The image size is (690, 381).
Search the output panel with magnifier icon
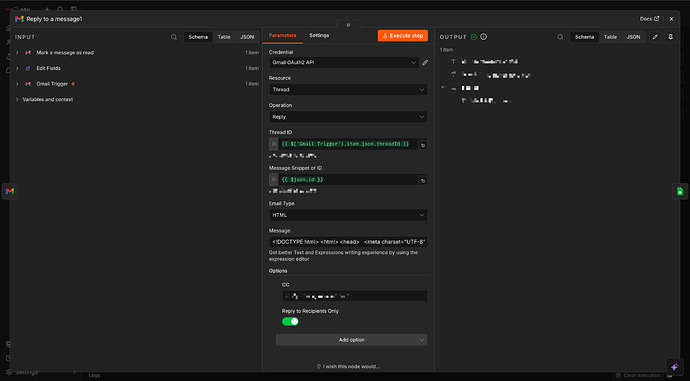[560, 37]
